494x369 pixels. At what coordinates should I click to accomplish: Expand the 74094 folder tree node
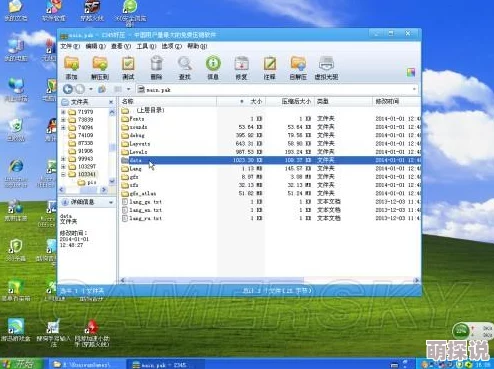click(63, 127)
